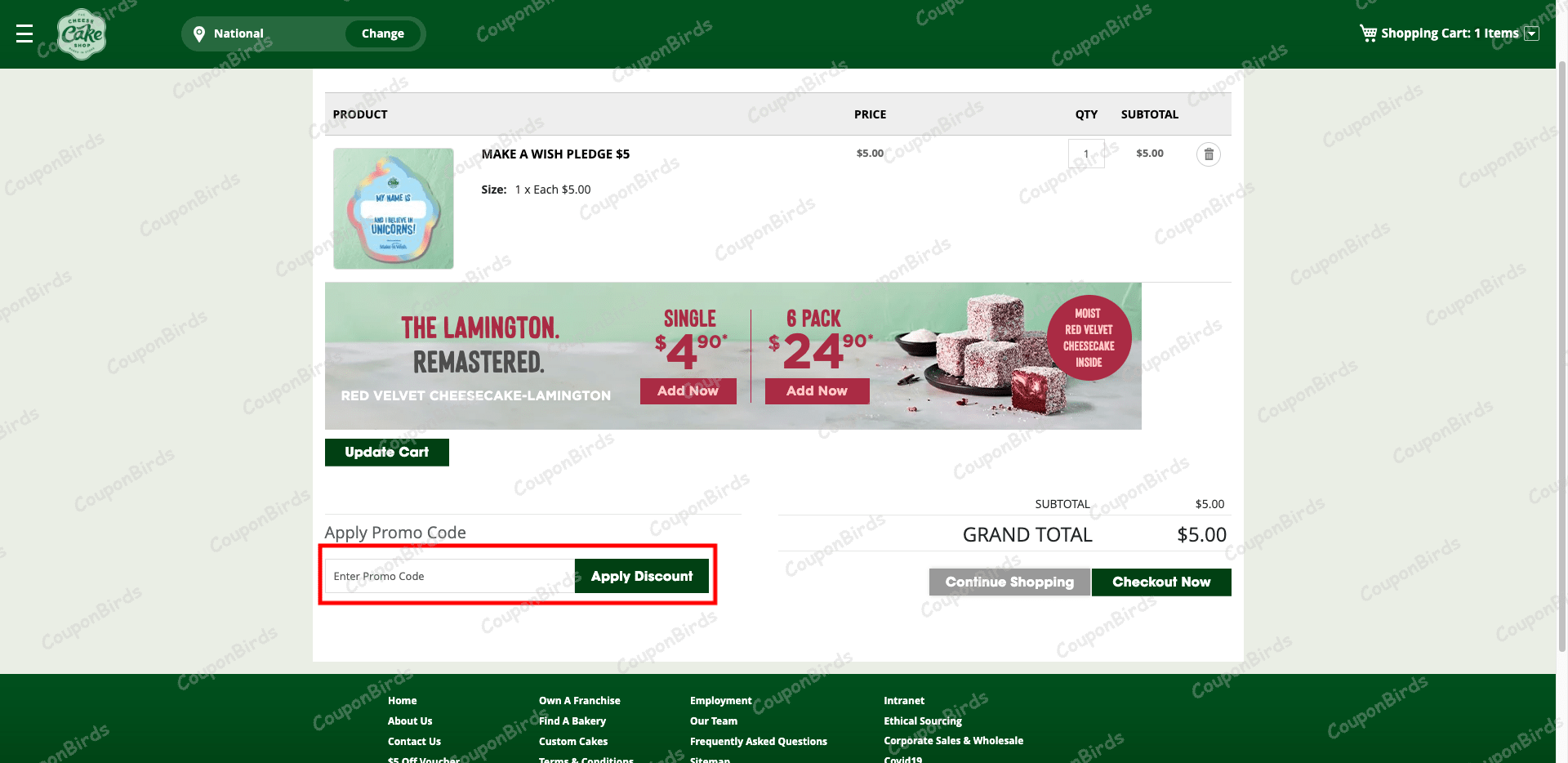Add single Lamington to cart
The height and width of the screenshot is (763, 1568).
[688, 391]
